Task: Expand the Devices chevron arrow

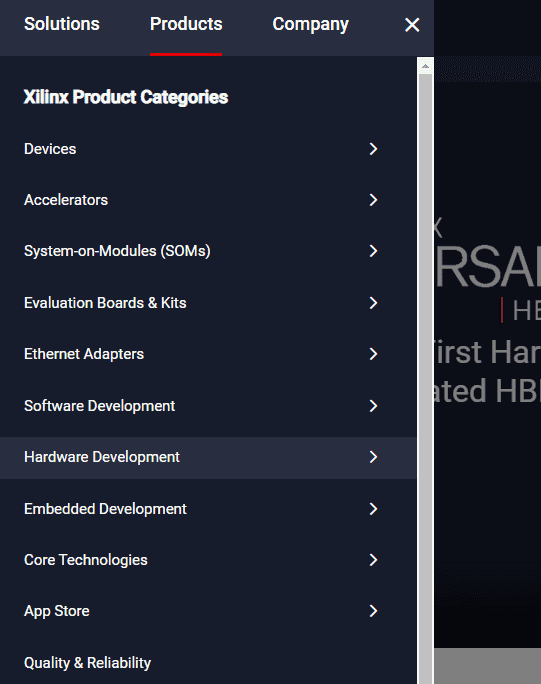Action: click(373, 149)
